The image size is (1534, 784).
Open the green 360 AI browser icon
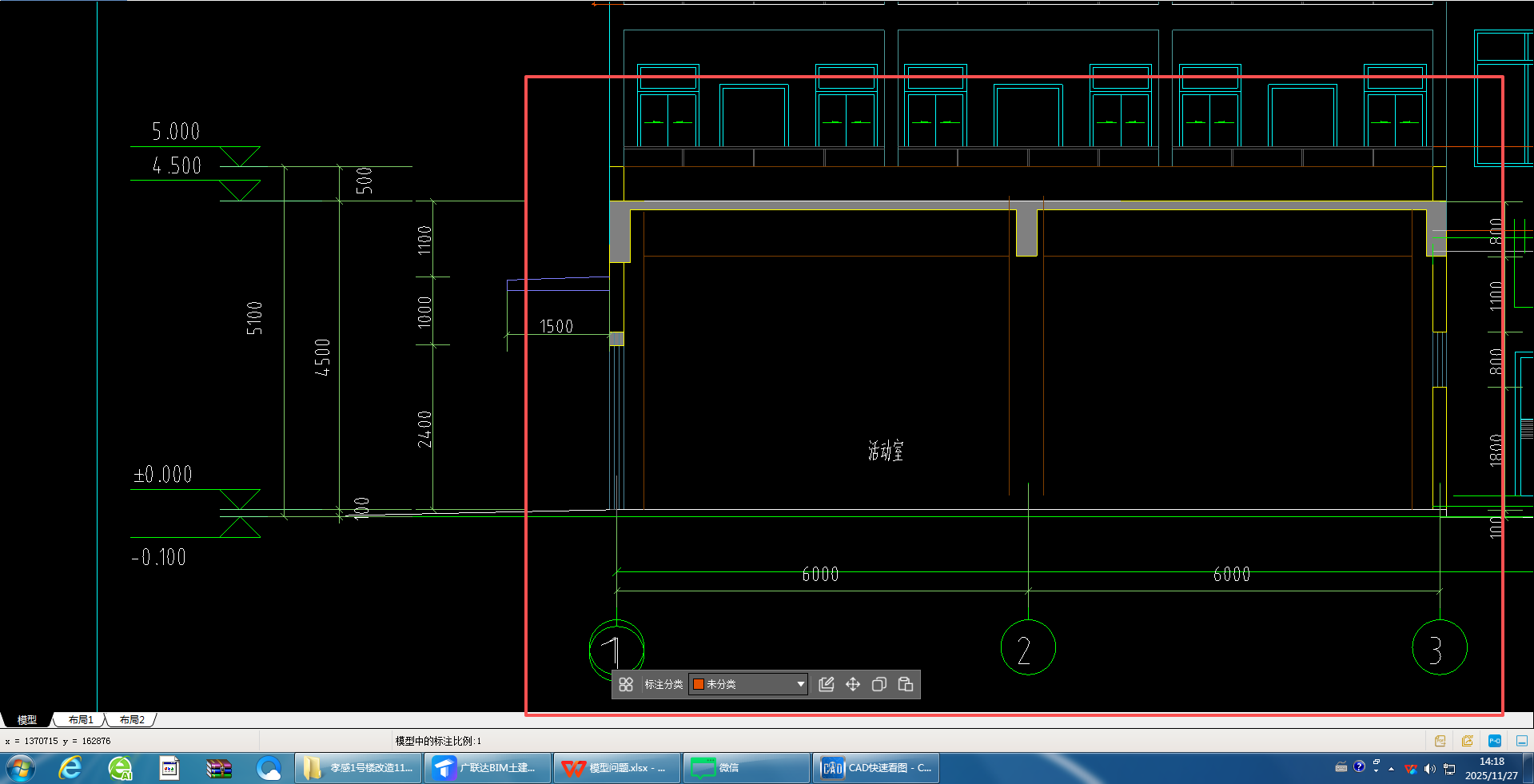[120, 769]
